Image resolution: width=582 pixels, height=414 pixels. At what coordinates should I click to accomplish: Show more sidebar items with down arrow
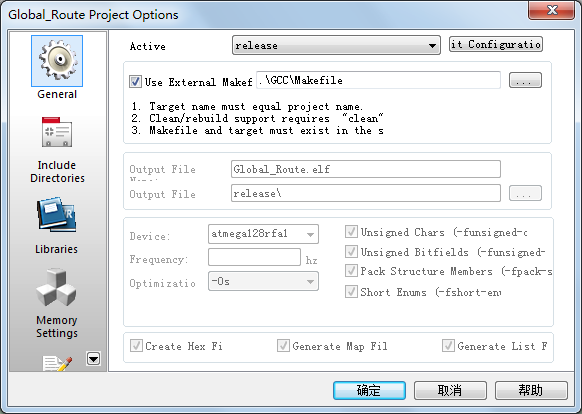click(93, 359)
